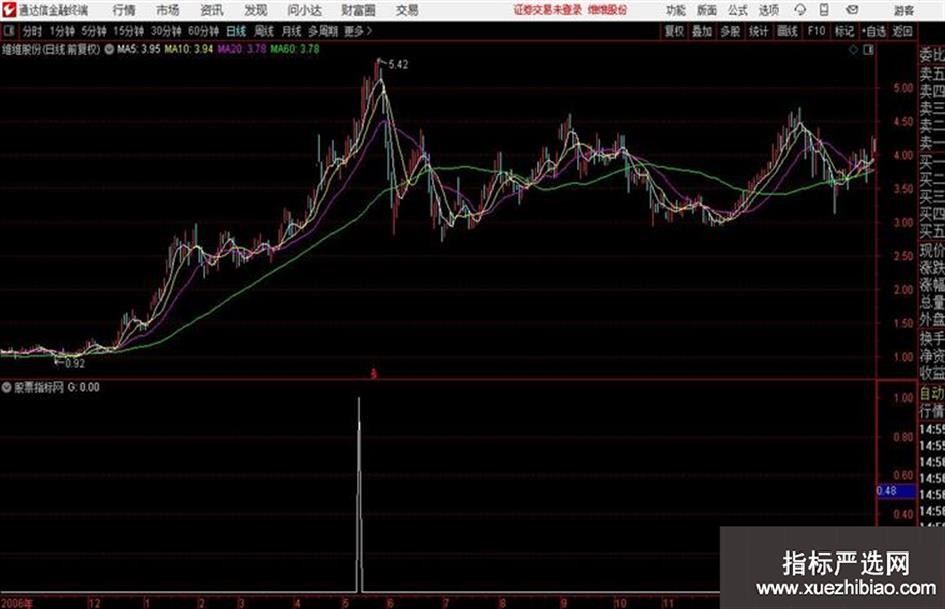Click the 0.92 low price label

tap(75, 364)
